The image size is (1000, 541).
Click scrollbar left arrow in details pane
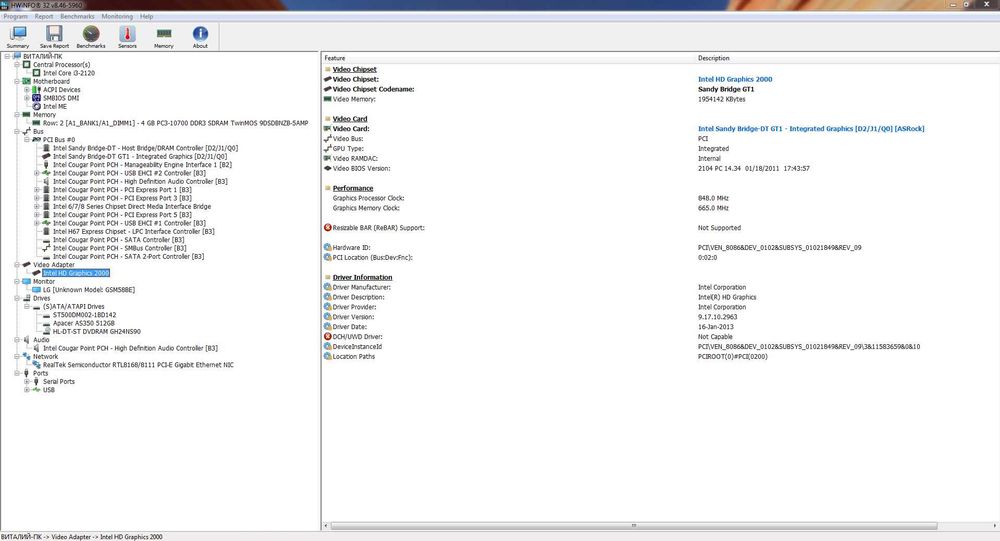pos(326,526)
